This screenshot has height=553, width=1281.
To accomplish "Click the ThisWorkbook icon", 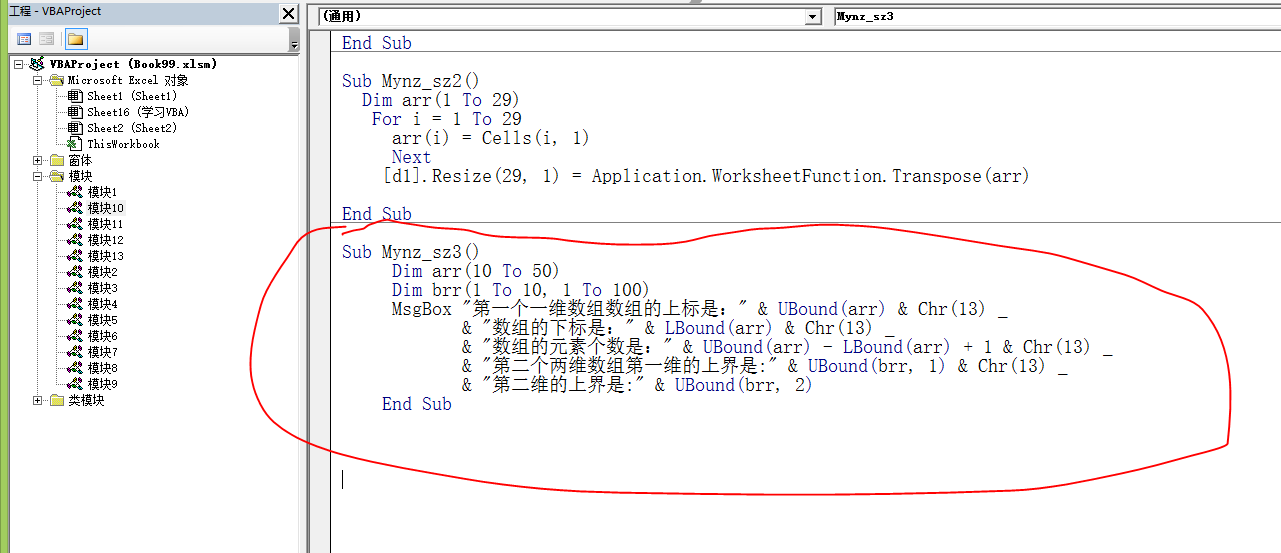I will pyautogui.click(x=76, y=144).
